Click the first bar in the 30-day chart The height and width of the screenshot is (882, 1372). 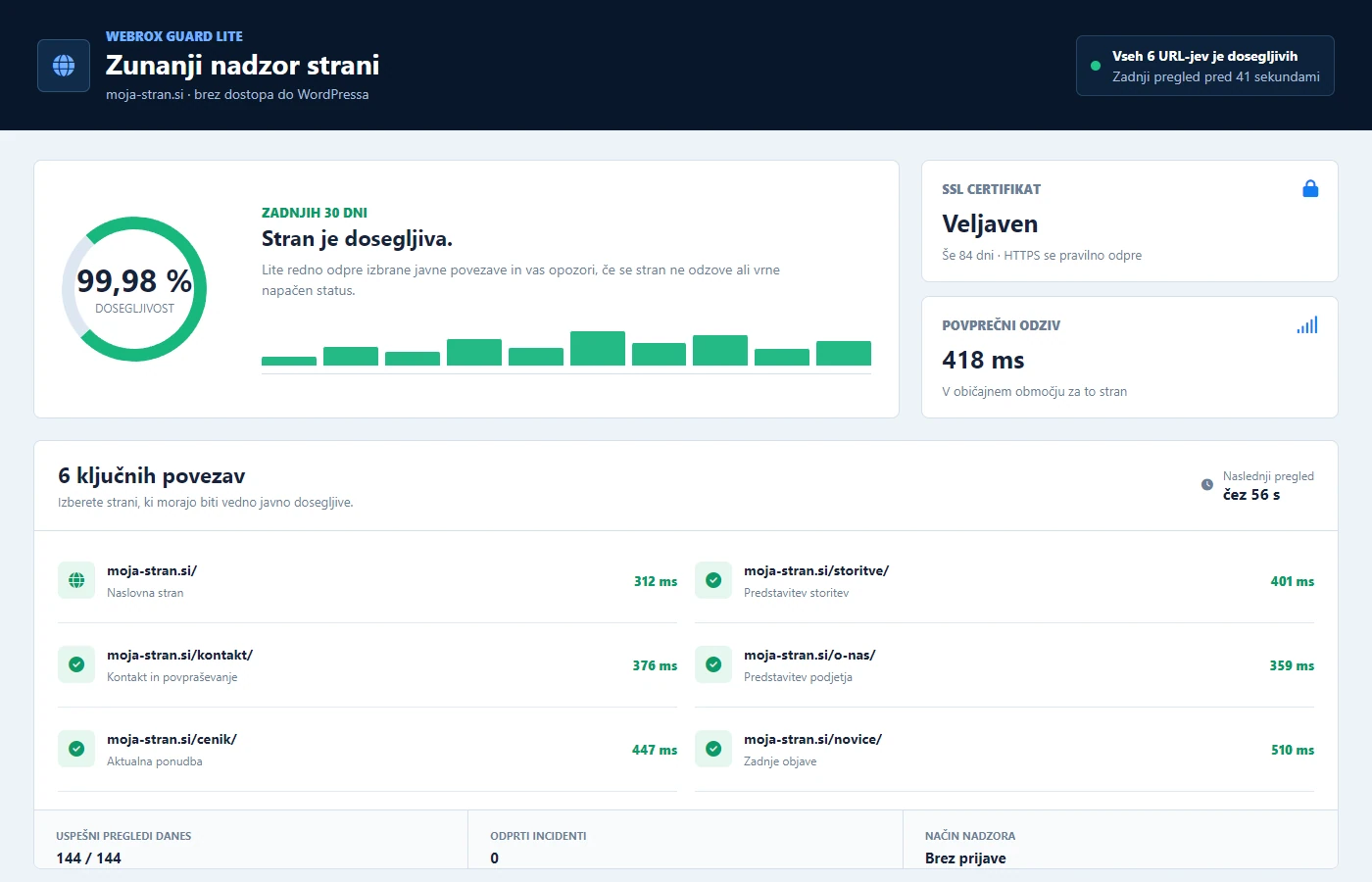pyautogui.click(x=289, y=361)
